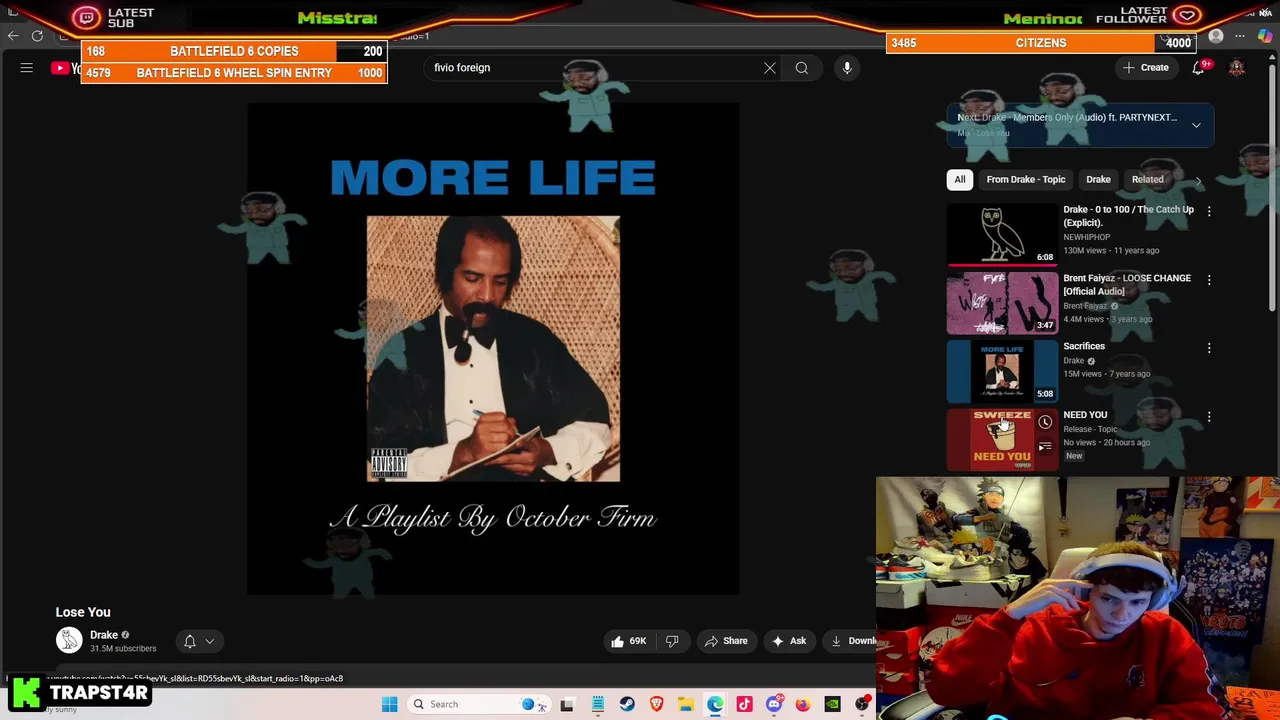Open the Sacrifices title link
1280x720 pixels.
pyautogui.click(x=1084, y=346)
